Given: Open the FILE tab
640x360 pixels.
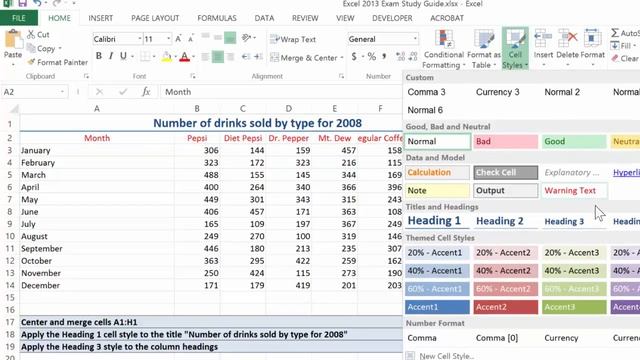Looking at the screenshot, I should point(19,18).
